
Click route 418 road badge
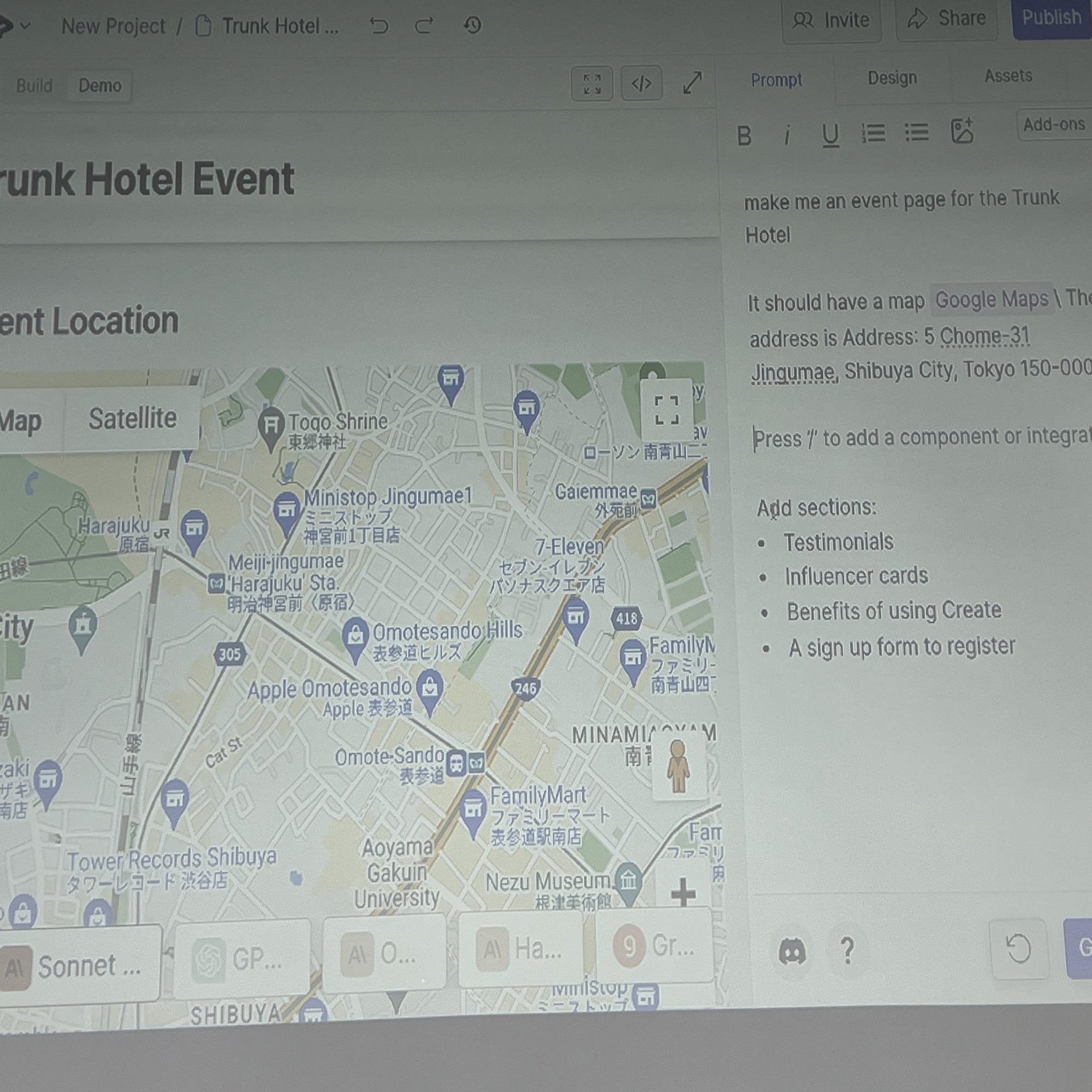[x=626, y=619]
